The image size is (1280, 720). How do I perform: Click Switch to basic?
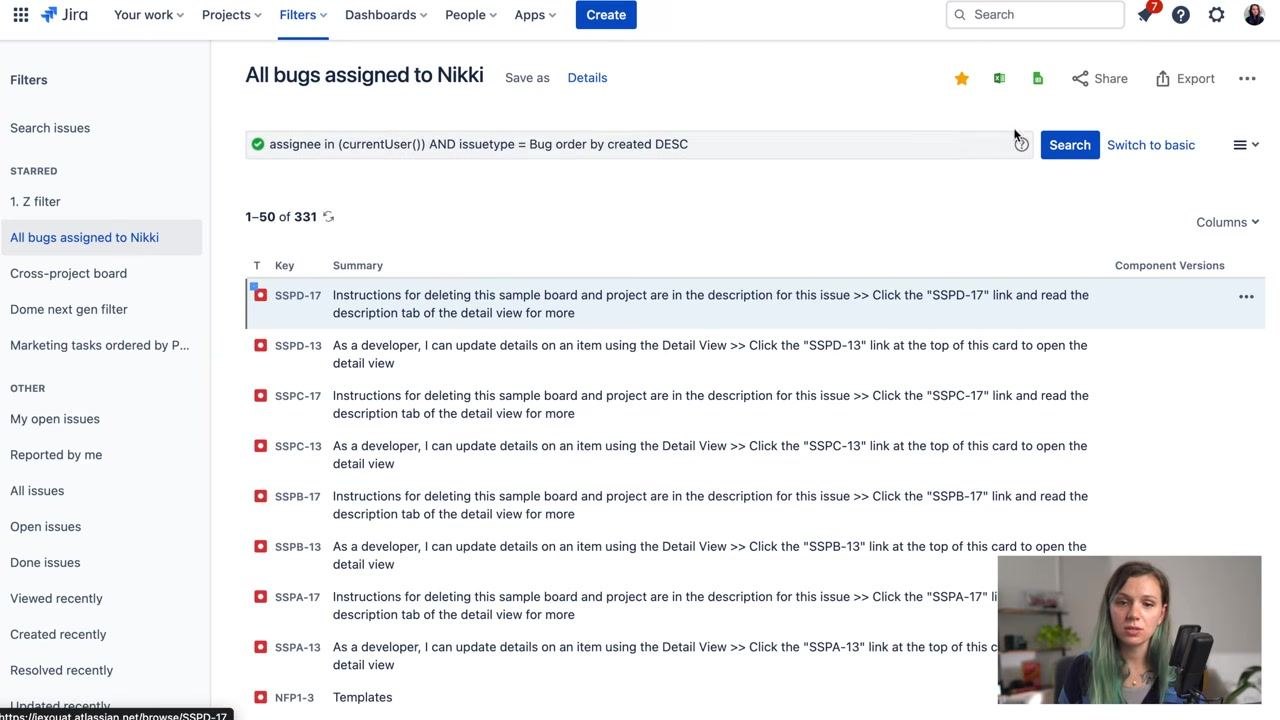point(1151,145)
